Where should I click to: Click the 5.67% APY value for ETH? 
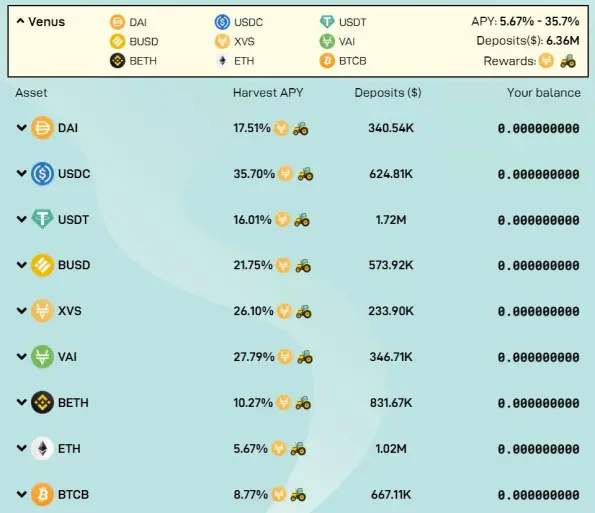pyautogui.click(x=250, y=448)
